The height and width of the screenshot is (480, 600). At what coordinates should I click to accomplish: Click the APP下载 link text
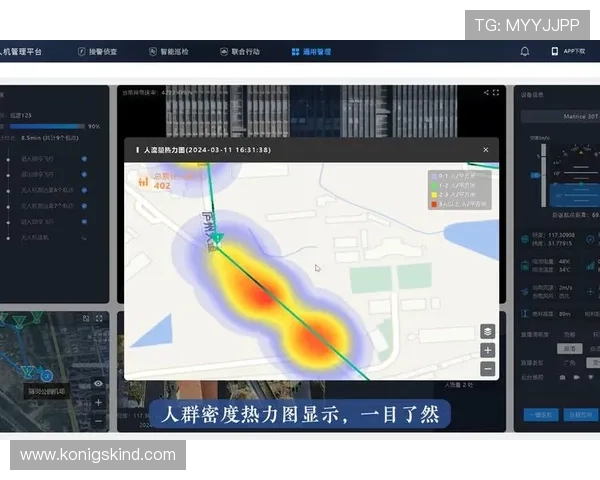pos(574,51)
